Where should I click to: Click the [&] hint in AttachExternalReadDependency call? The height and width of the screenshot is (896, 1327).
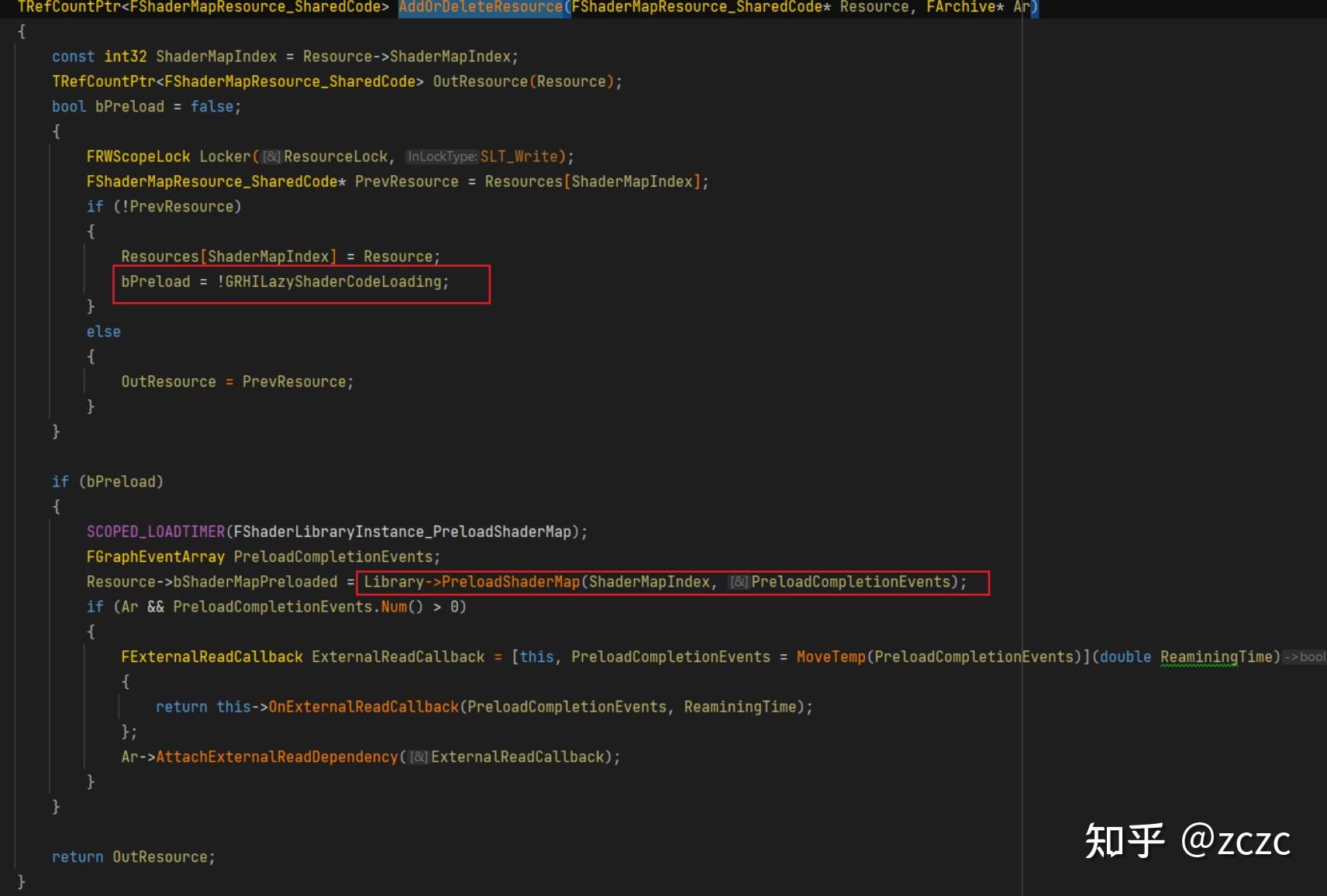coord(419,757)
